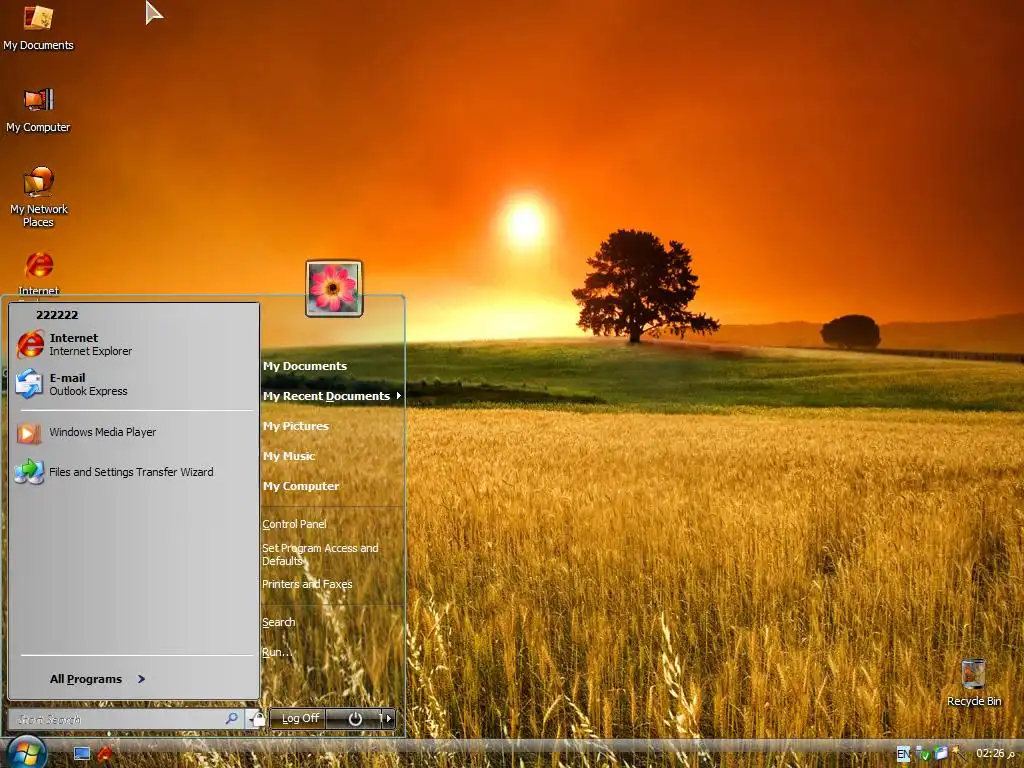This screenshot has height=768, width=1024.
Task: Open My Pictures from Start menu
Action: click(x=296, y=426)
